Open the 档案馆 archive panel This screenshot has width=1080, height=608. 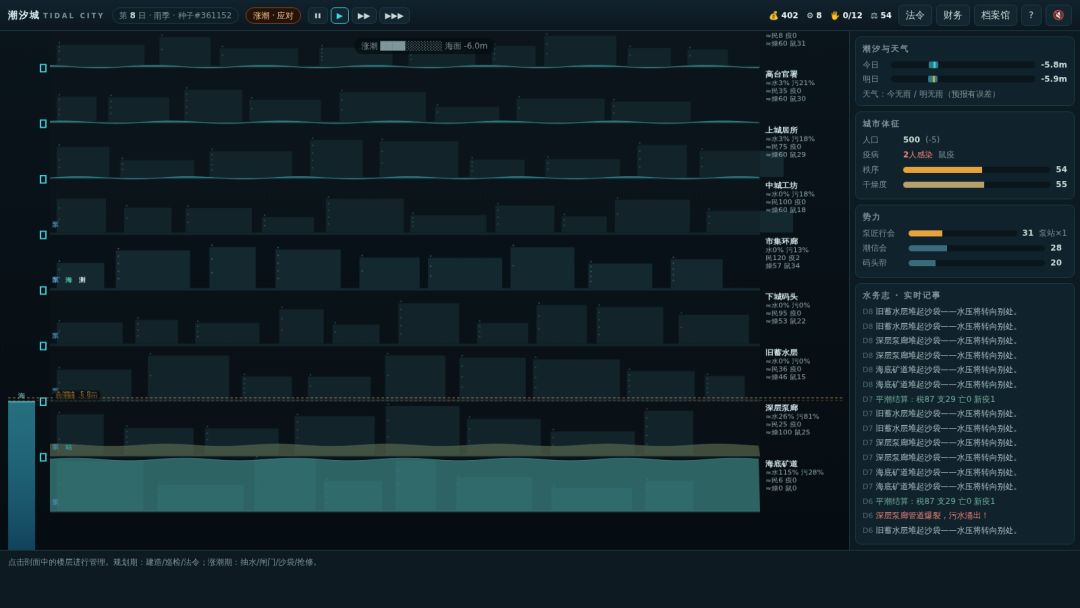[995, 15]
